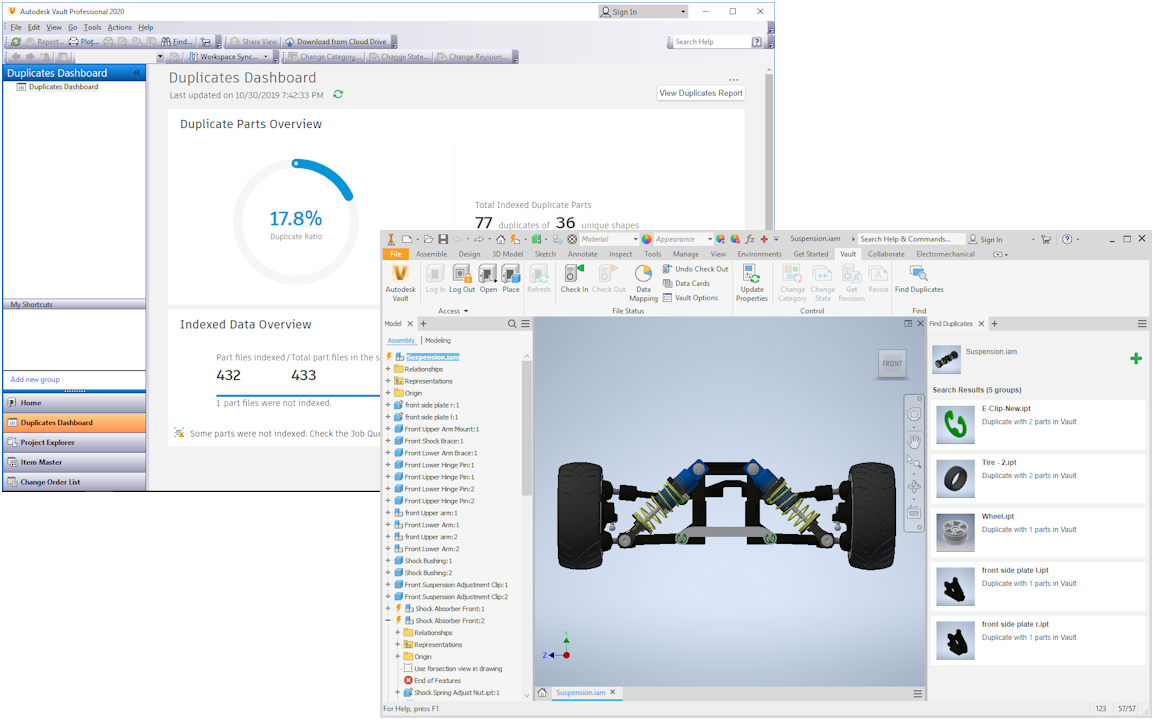The image size is (1153, 720).
Task: Expand Shock Absorber Front:1 node
Action: pyautogui.click(x=388, y=608)
